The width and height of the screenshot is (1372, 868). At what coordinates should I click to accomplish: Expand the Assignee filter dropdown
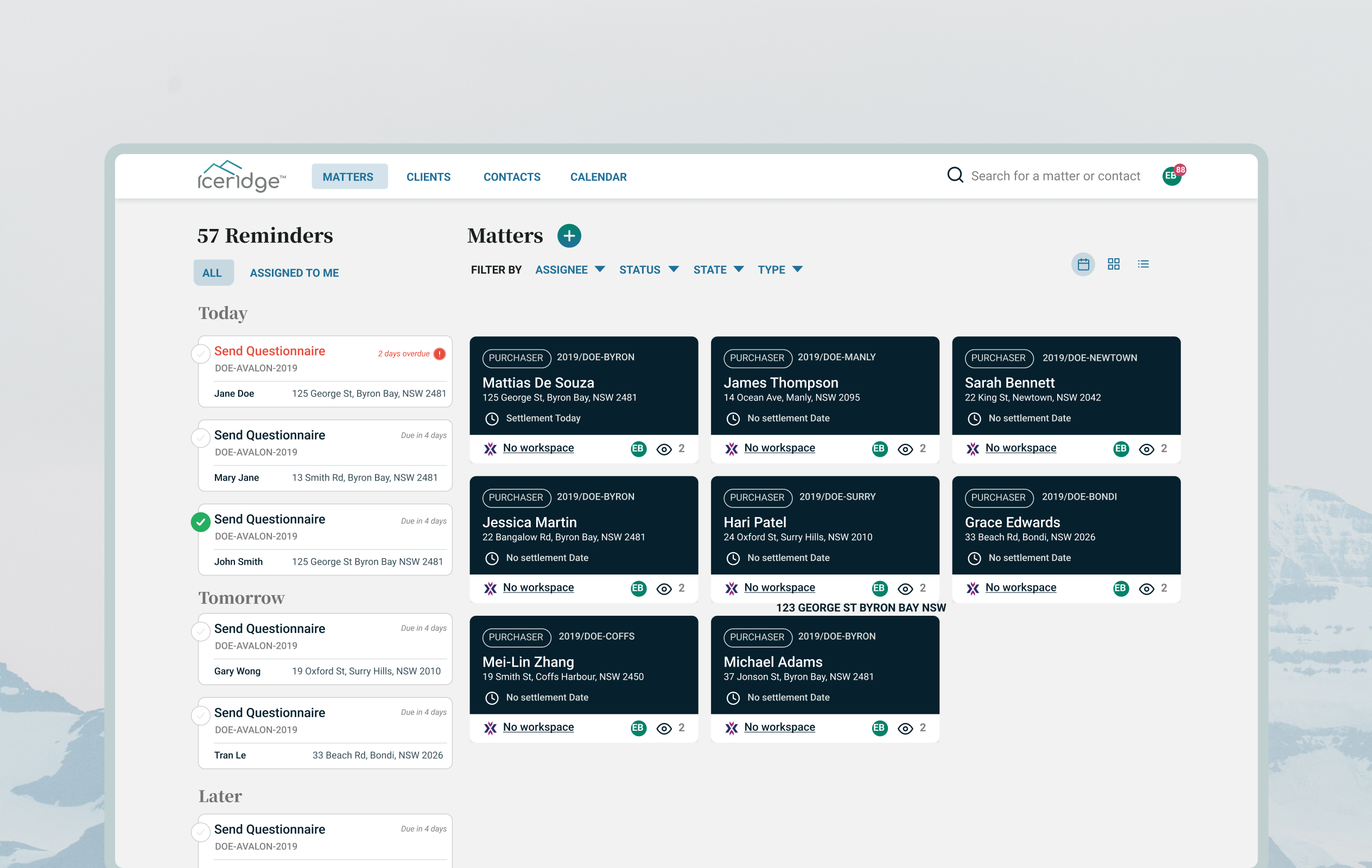pyautogui.click(x=569, y=270)
